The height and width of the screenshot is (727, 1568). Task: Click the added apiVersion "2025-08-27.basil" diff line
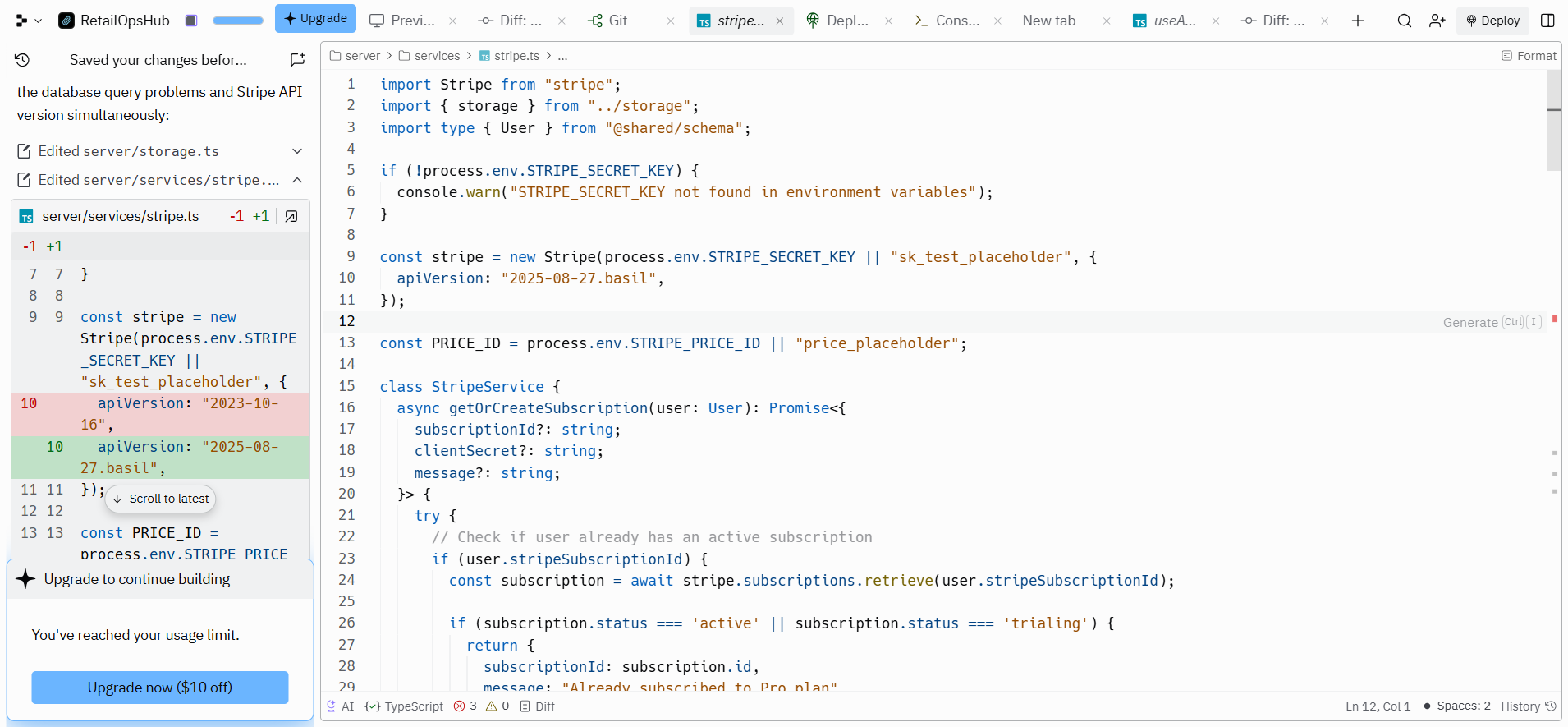[x=160, y=458]
